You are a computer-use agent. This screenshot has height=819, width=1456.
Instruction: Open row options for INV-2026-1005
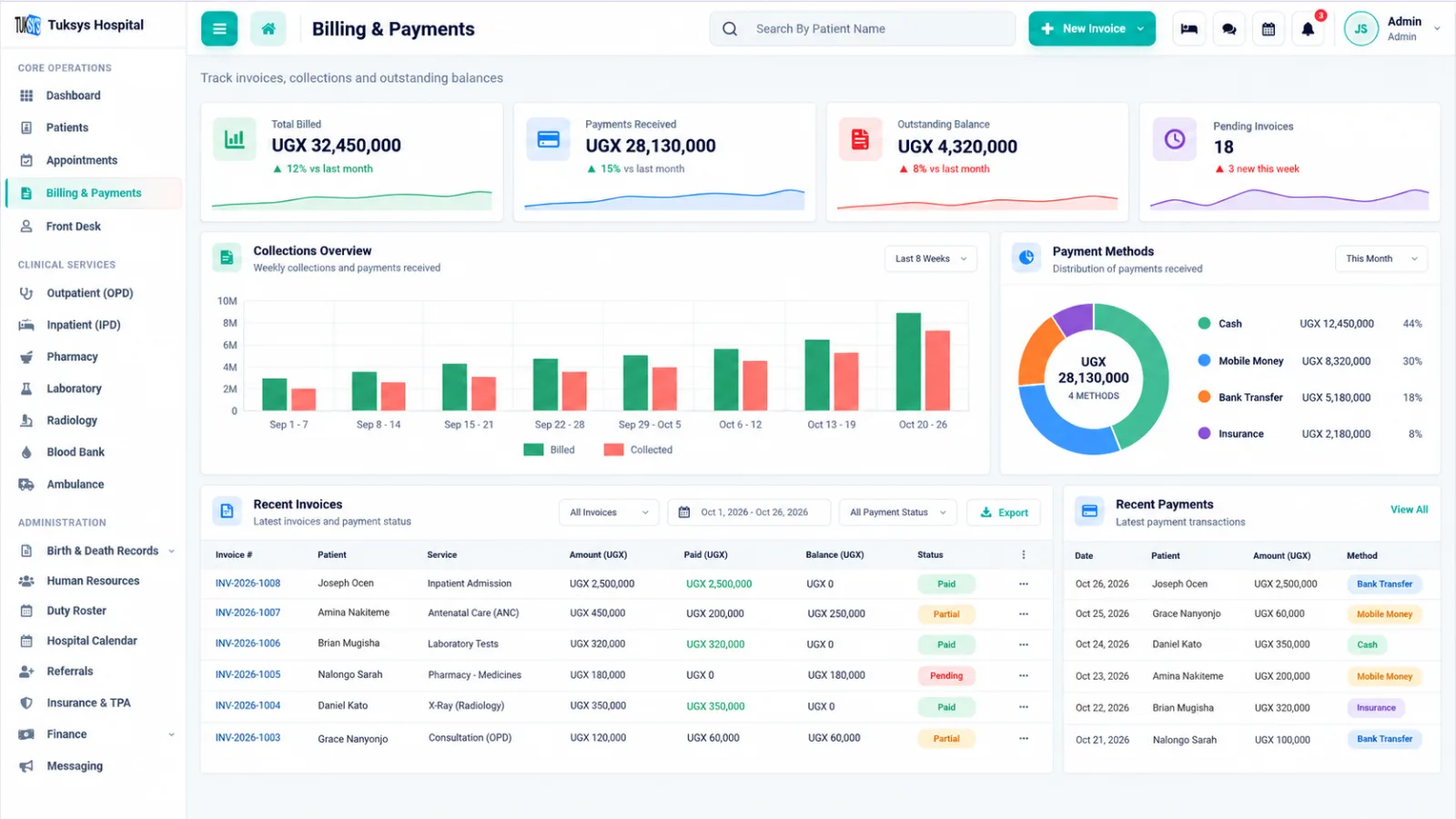(1024, 675)
